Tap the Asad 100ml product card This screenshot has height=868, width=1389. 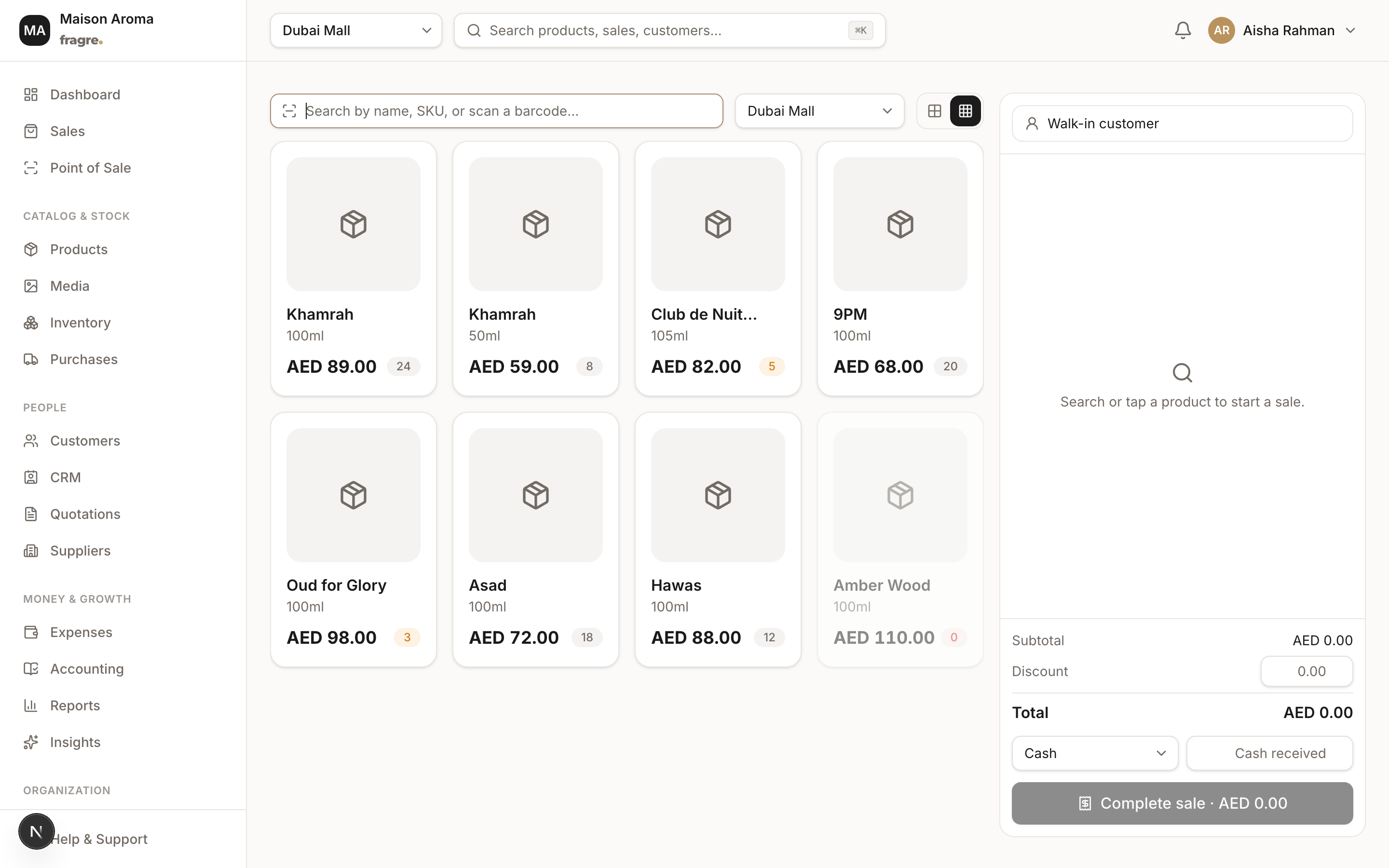click(535, 540)
